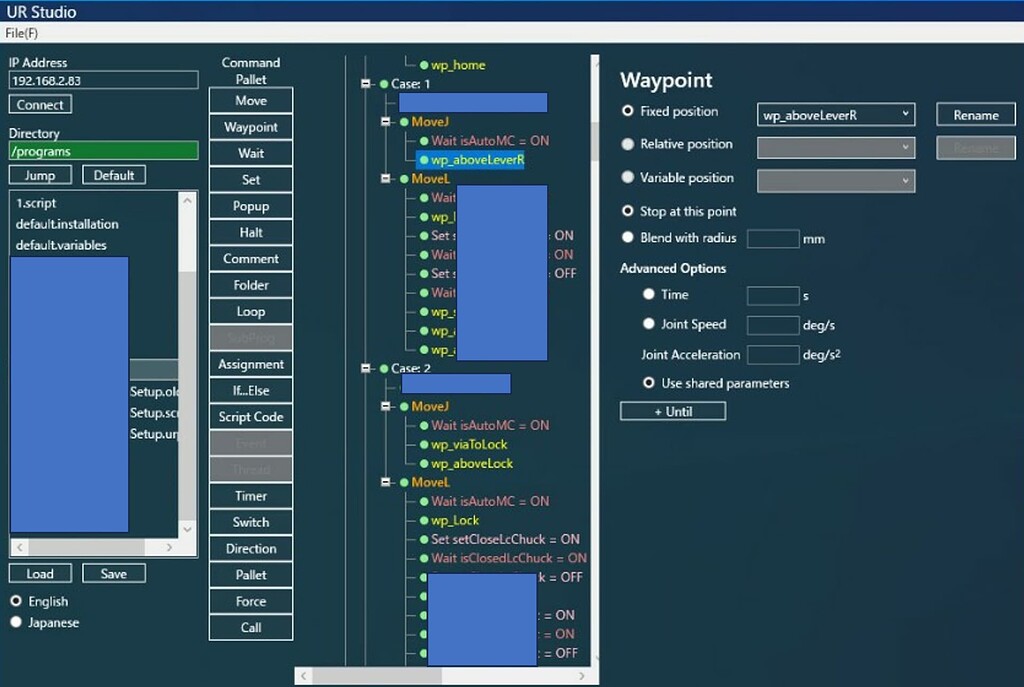Add a Folder command from the pallet
Viewport: 1024px width, 687px height.
click(x=251, y=285)
